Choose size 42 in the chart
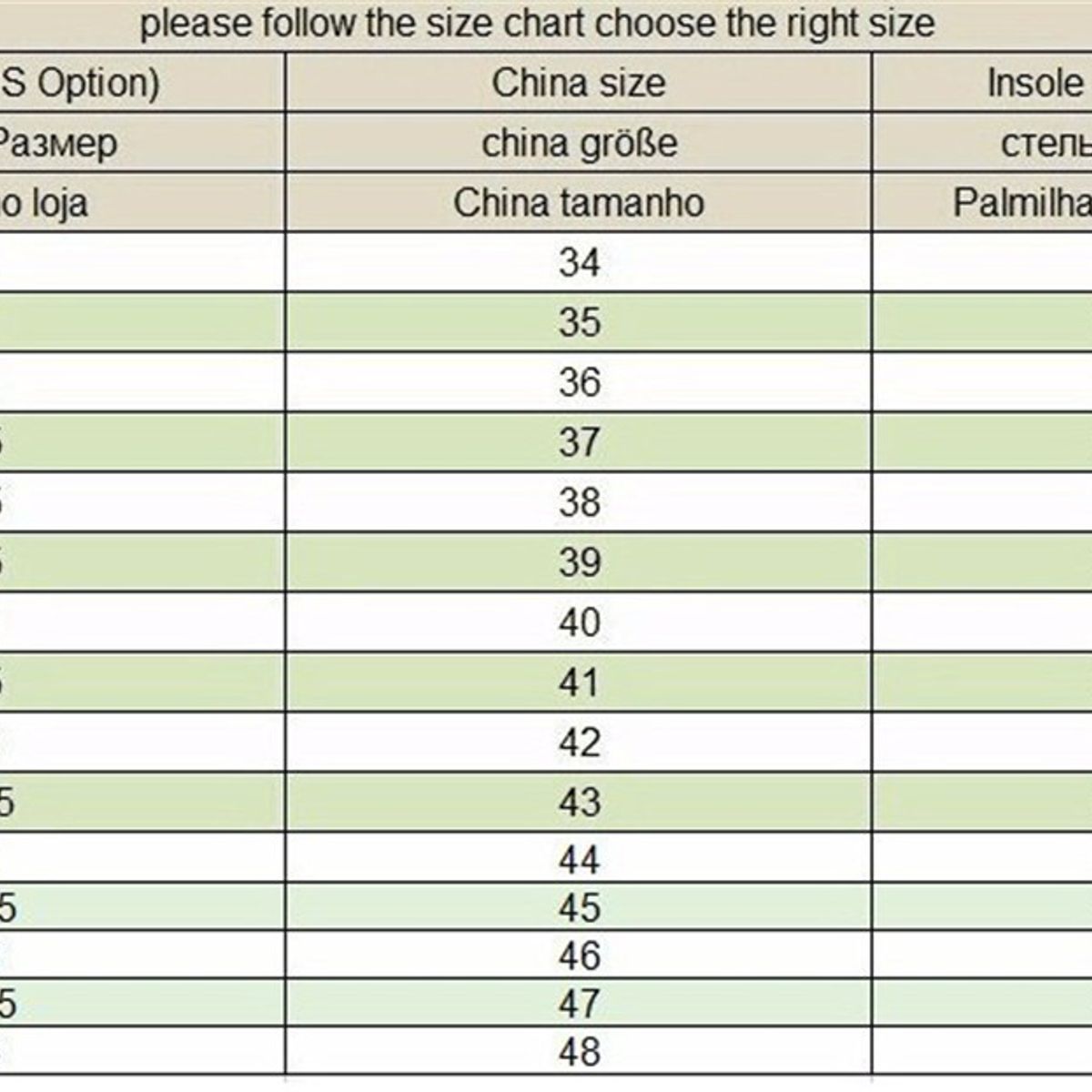Image resolution: width=1092 pixels, height=1092 pixels. click(579, 743)
